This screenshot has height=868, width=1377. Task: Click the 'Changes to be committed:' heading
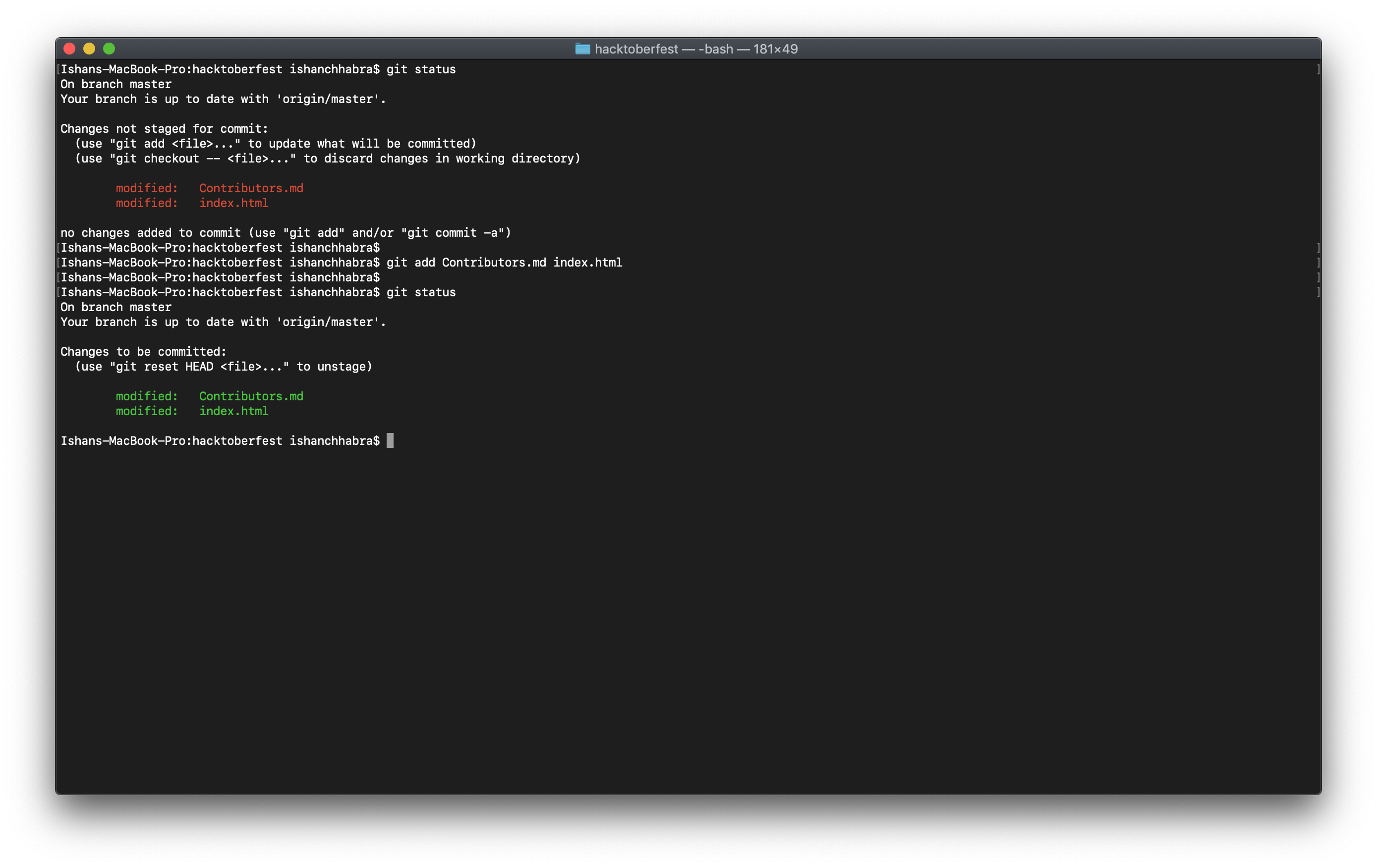point(144,351)
